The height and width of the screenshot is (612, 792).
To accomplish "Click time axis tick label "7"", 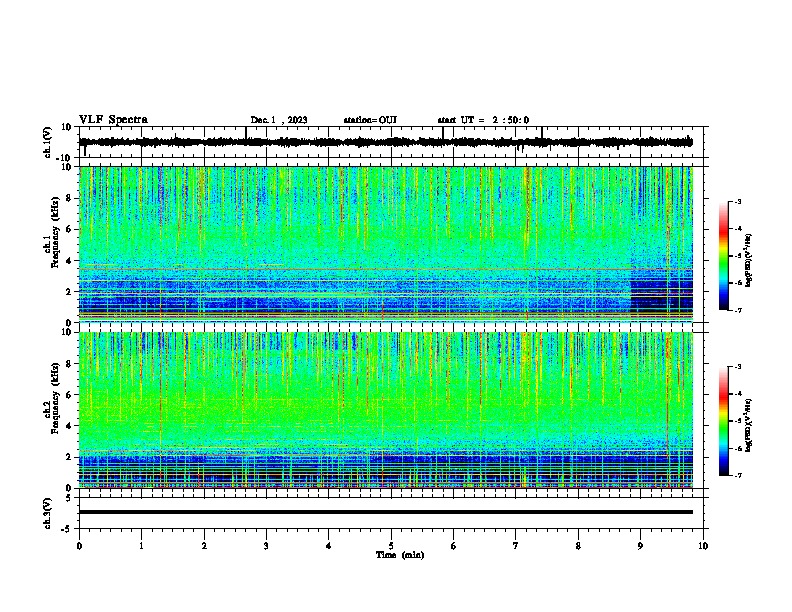I will pyautogui.click(x=516, y=546).
